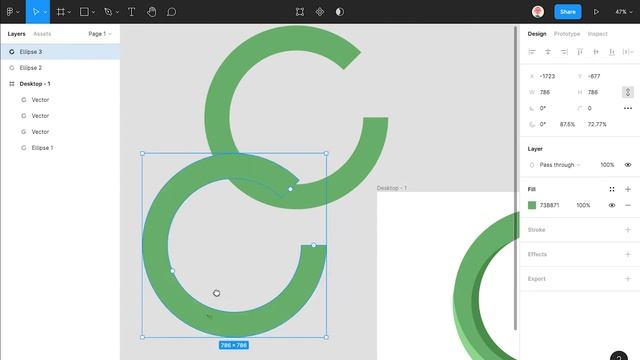Select the Ellipse 2 layer
The height and width of the screenshot is (360, 640).
tap(60, 68)
